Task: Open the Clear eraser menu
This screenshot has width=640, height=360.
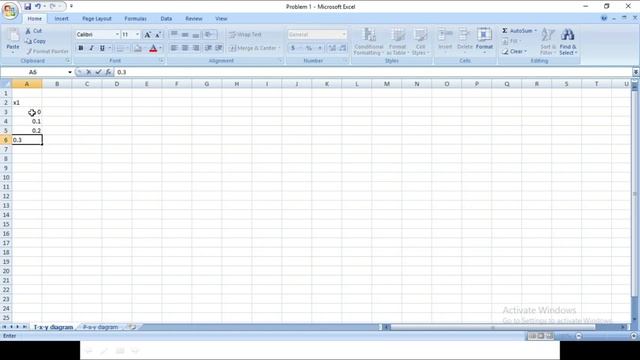Action: 514,51
